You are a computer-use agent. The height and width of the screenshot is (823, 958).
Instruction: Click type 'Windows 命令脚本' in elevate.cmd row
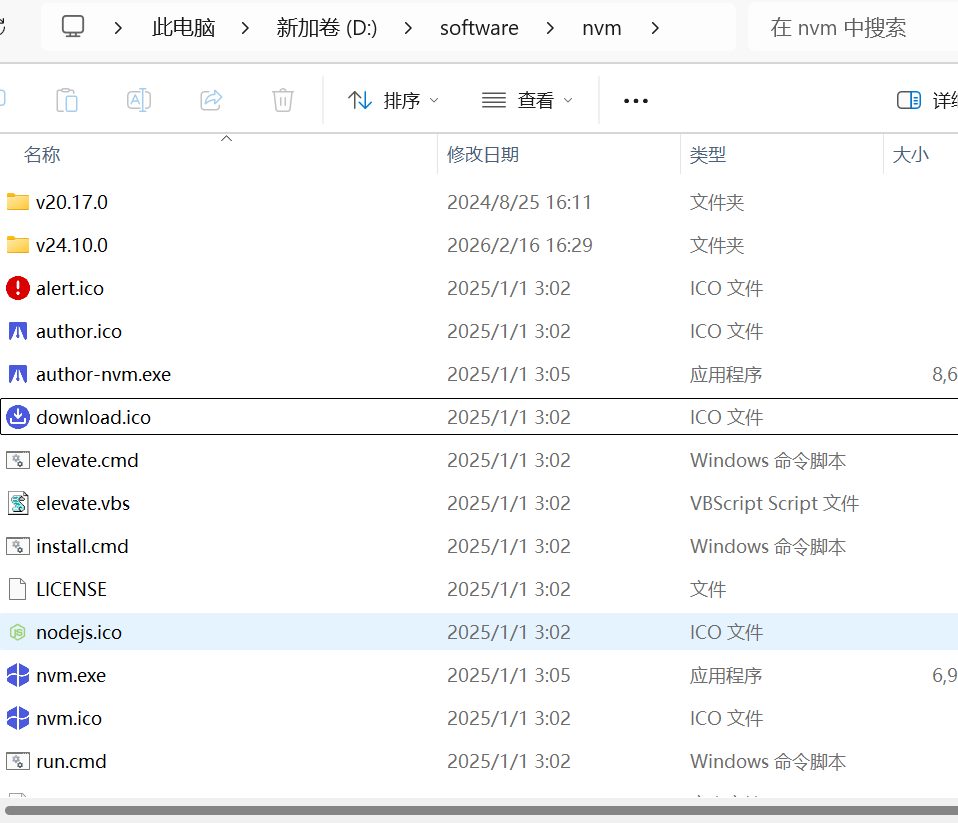point(768,460)
